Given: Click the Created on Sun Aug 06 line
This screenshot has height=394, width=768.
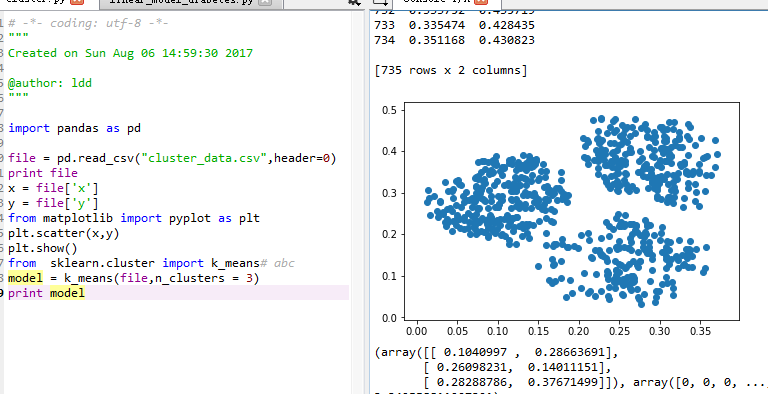Looking at the screenshot, I should coord(130,53).
